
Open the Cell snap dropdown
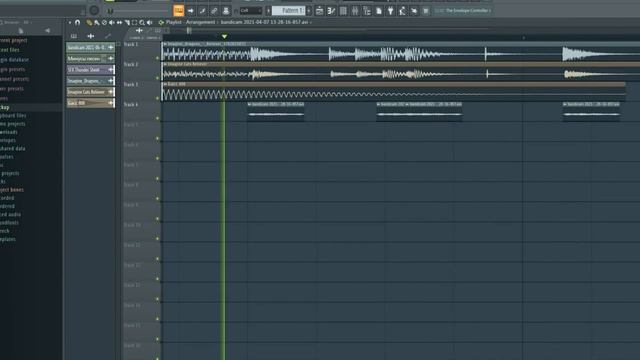tap(250, 11)
